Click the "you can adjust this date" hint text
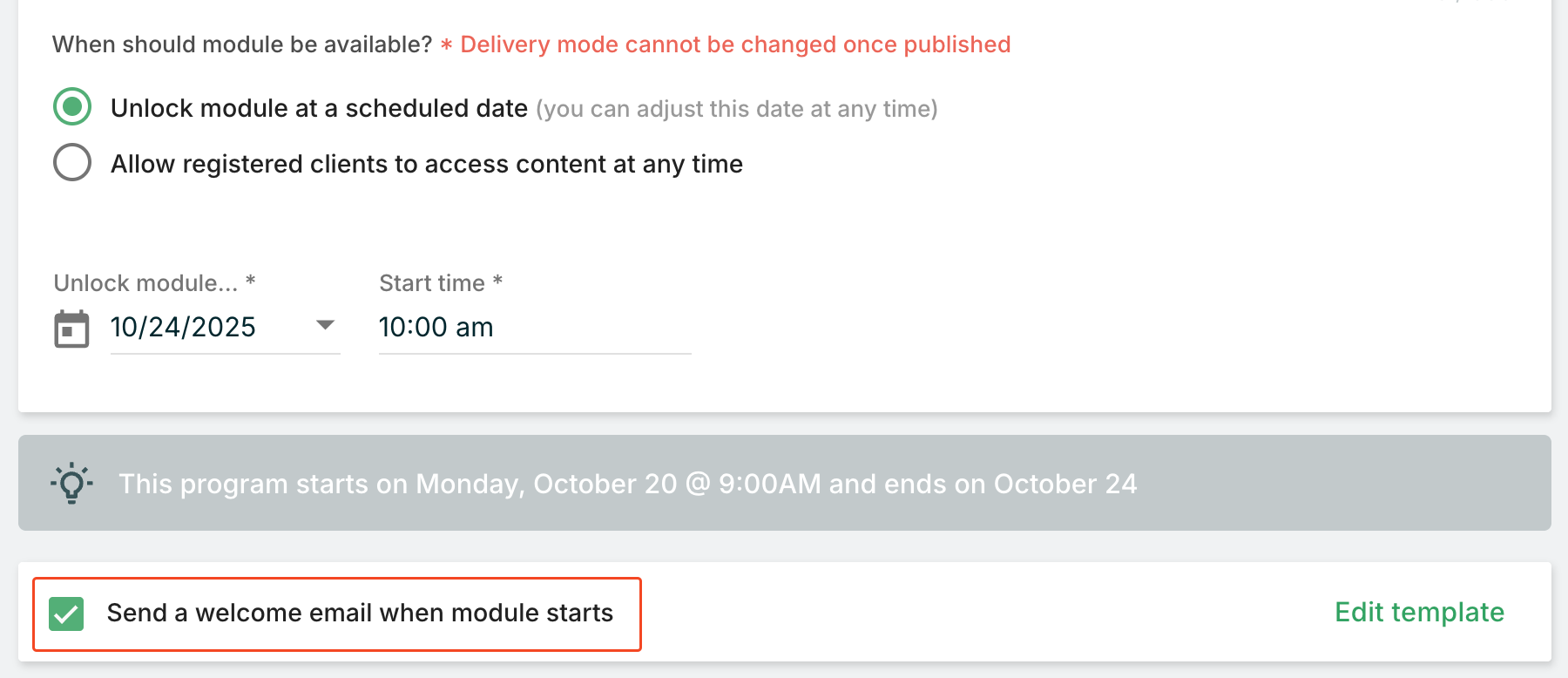Image resolution: width=1568 pixels, height=678 pixels. pyautogui.click(x=736, y=109)
